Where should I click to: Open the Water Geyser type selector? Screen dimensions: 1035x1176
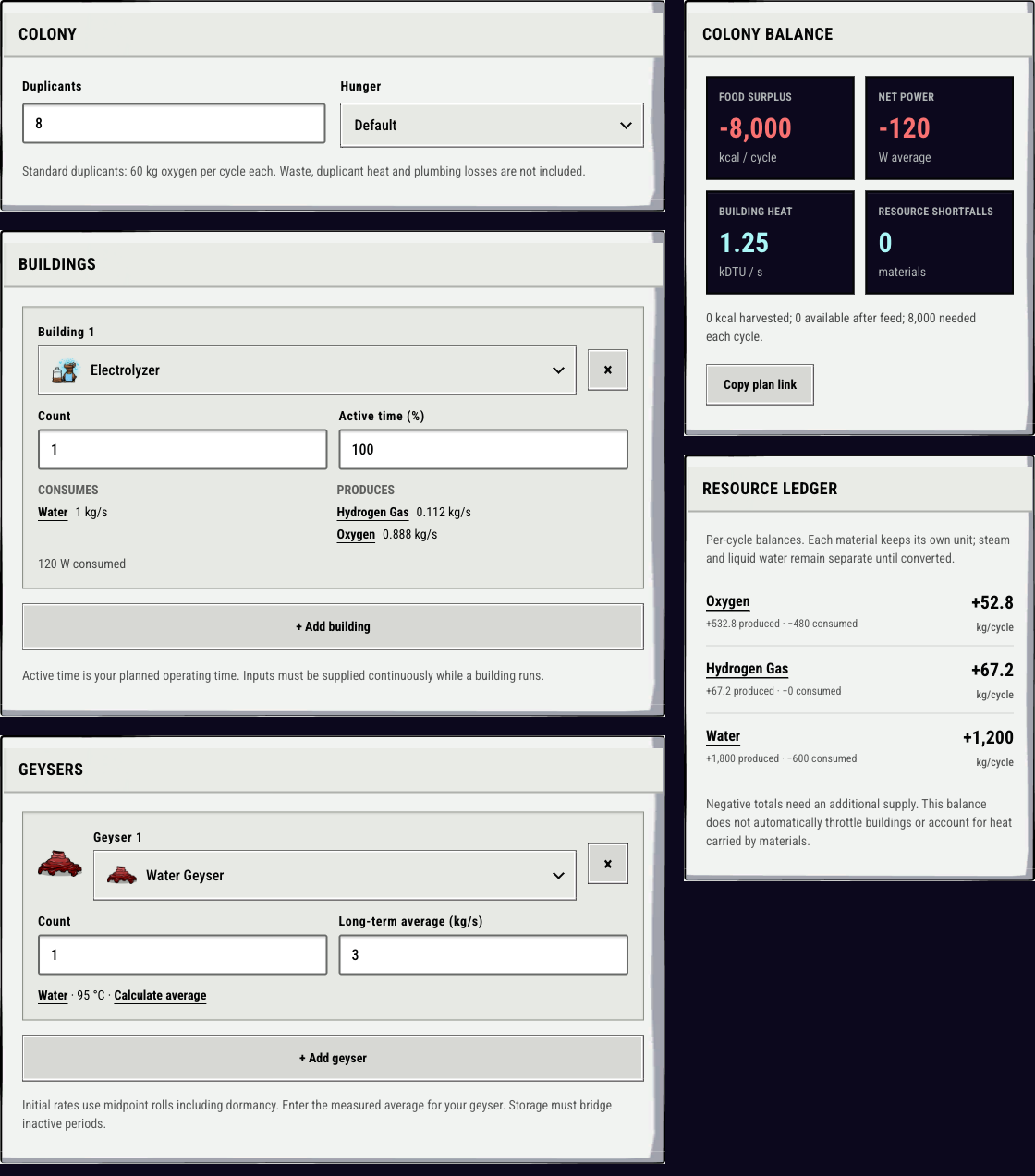tap(335, 876)
